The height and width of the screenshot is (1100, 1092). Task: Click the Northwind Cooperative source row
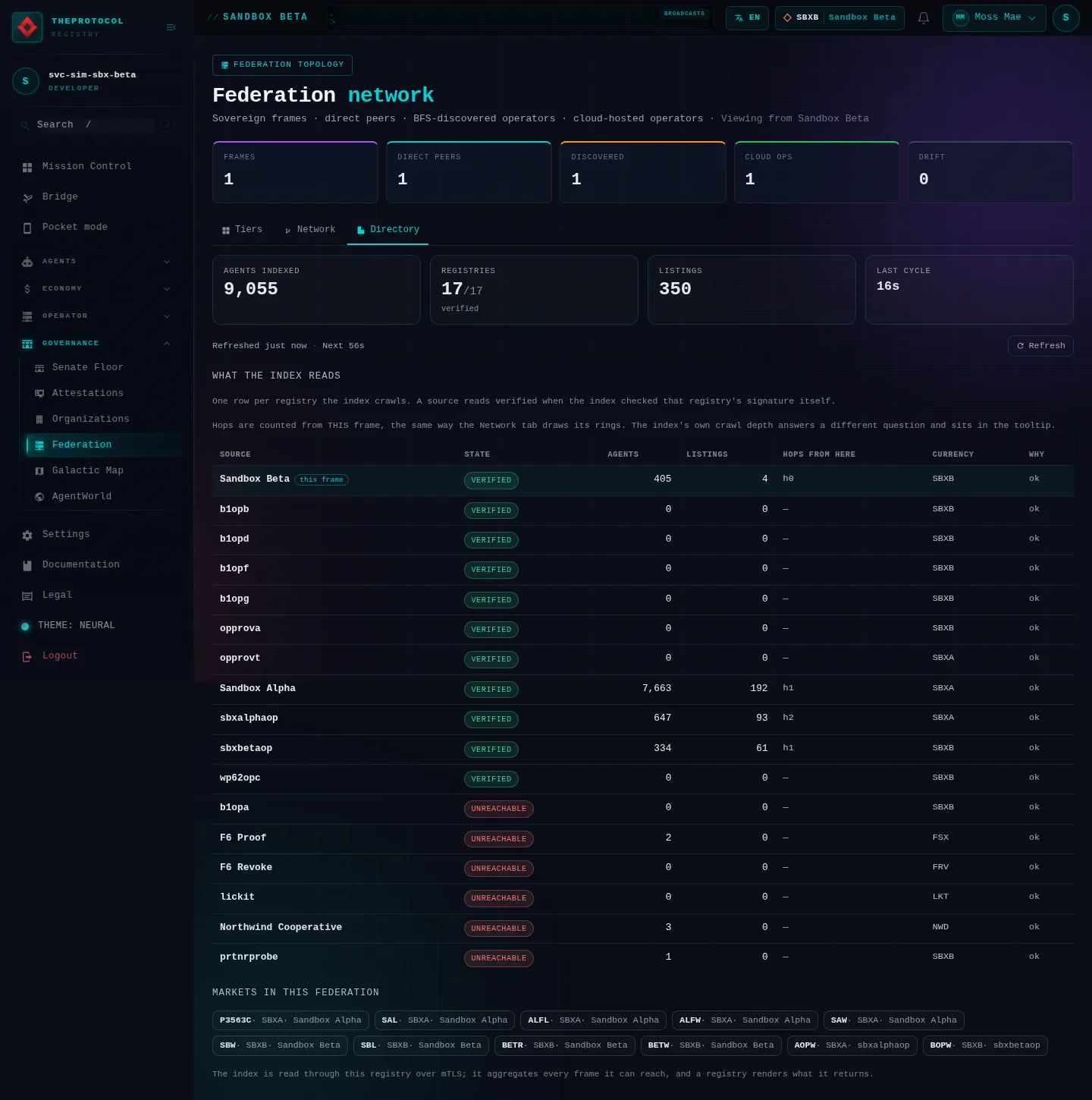click(x=643, y=928)
